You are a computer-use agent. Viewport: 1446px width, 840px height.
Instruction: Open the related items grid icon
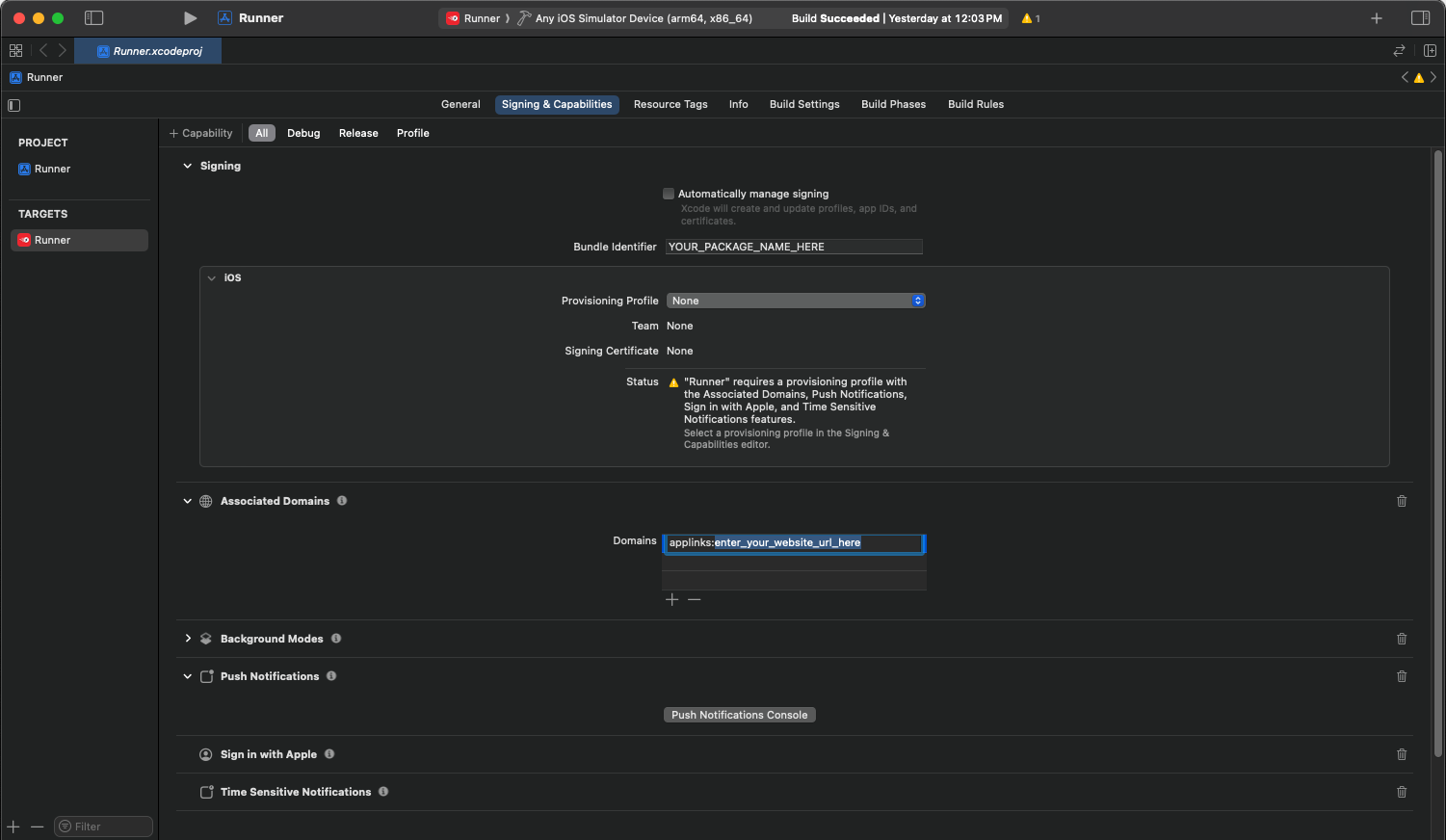(x=15, y=50)
